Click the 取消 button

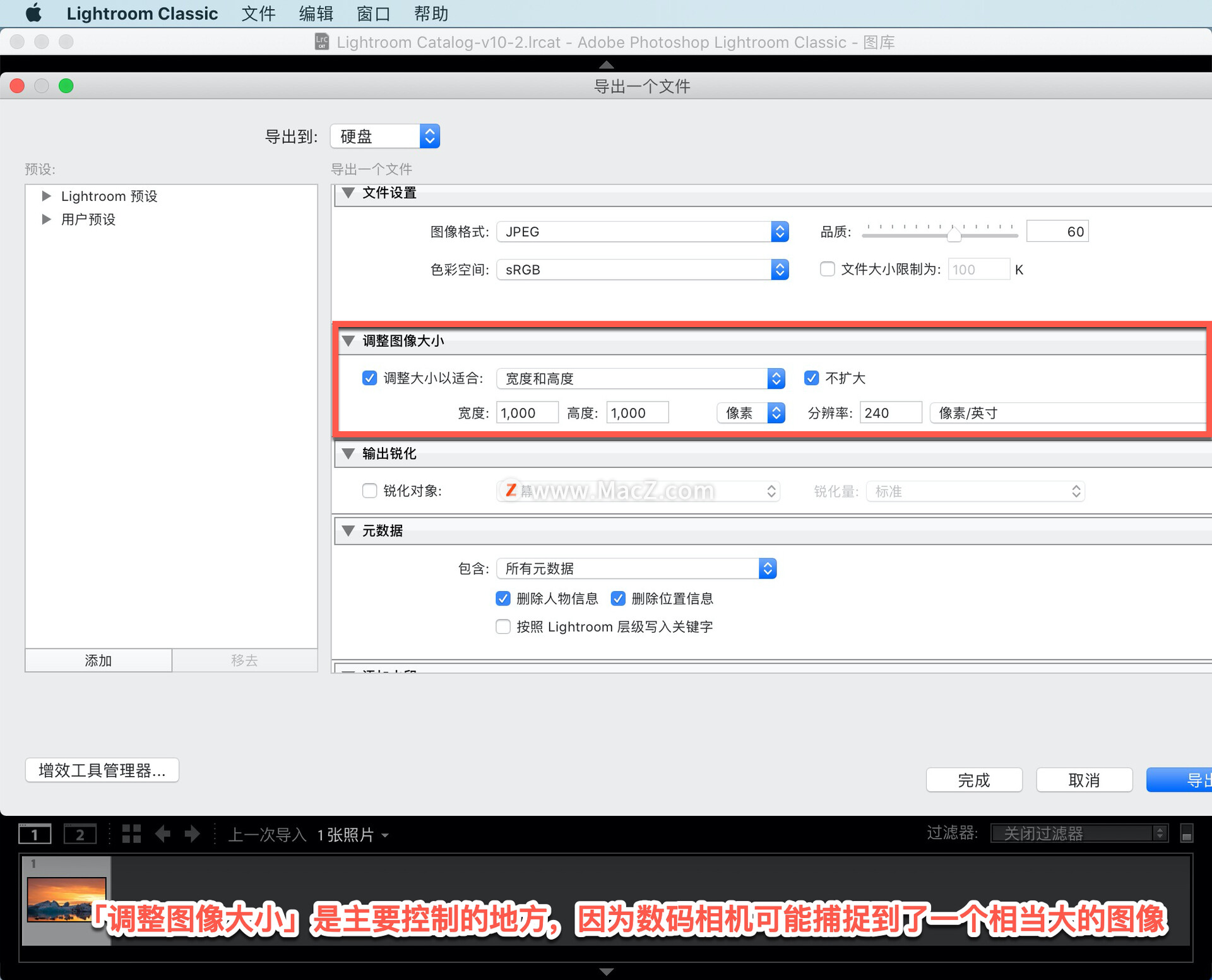(1084, 780)
